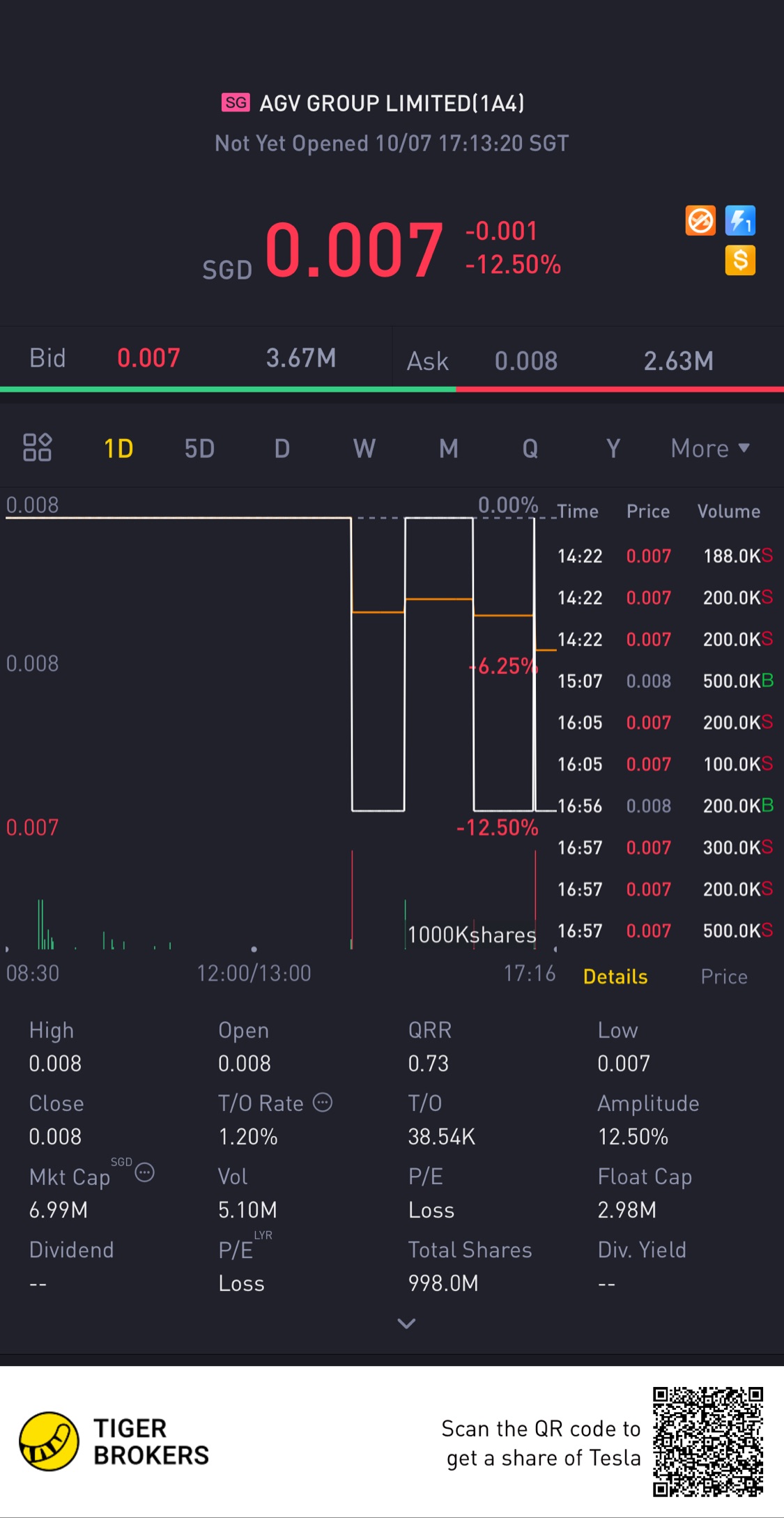Open the chart layout grid icon

point(38,447)
